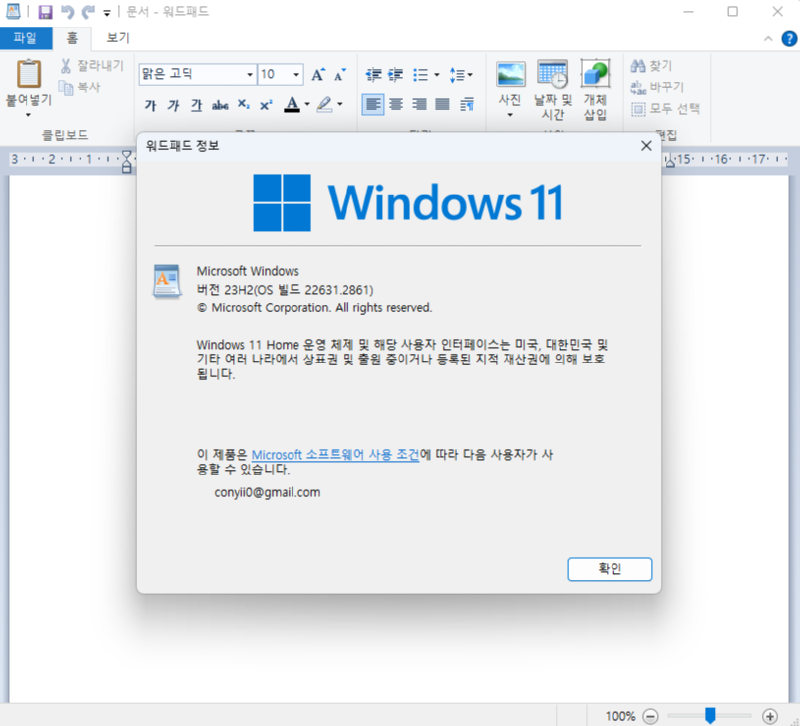Image resolution: width=800 pixels, height=726 pixels.
Task: Close the 워드패드 정보 dialog with X
Action: tap(646, 146)
